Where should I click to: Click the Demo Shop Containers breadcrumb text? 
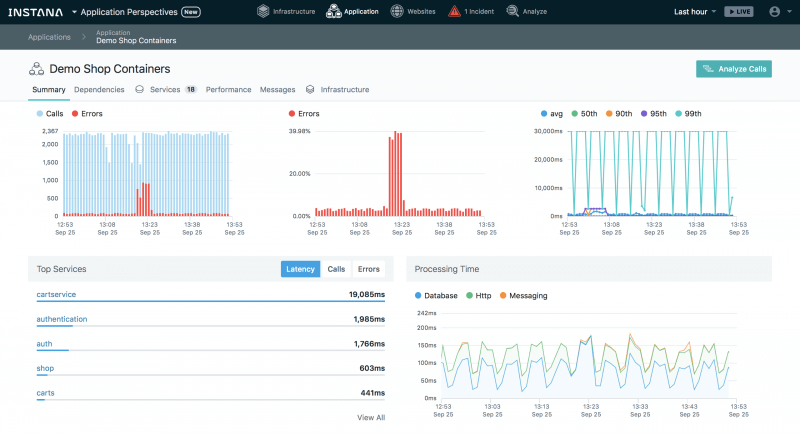(x=136, y=41)
